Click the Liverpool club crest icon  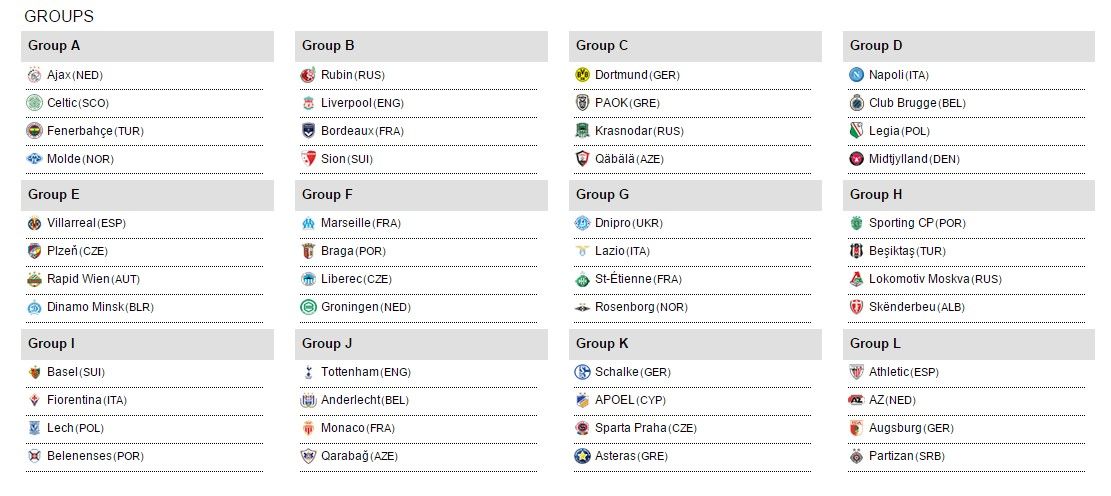pyautogui.click(x=309, y=103)
